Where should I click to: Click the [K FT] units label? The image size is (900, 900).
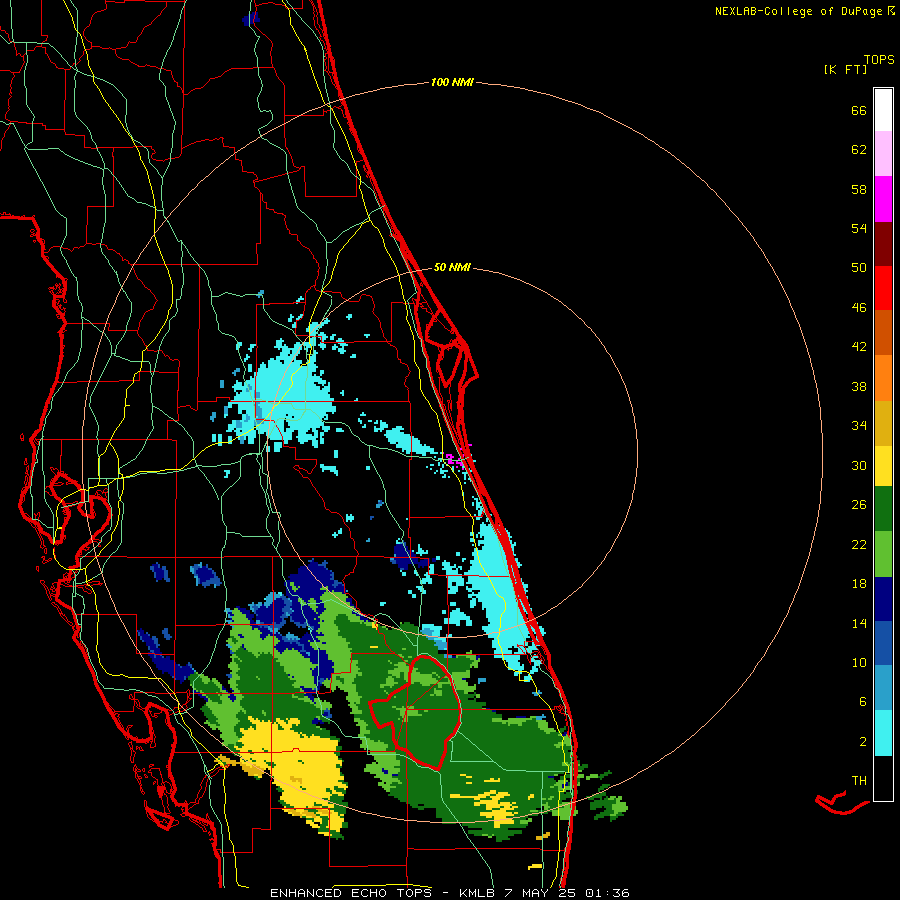click(x=845, y=70)
